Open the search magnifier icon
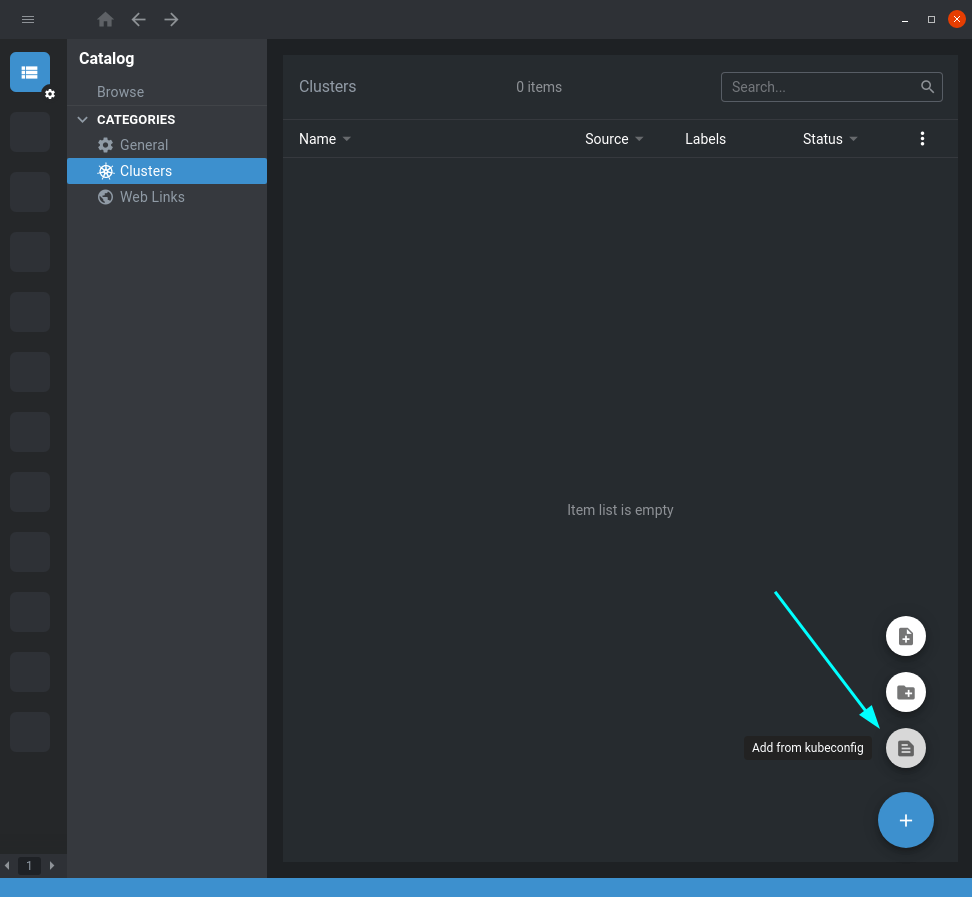Screen dimensions: 972x897 point(928,87)
